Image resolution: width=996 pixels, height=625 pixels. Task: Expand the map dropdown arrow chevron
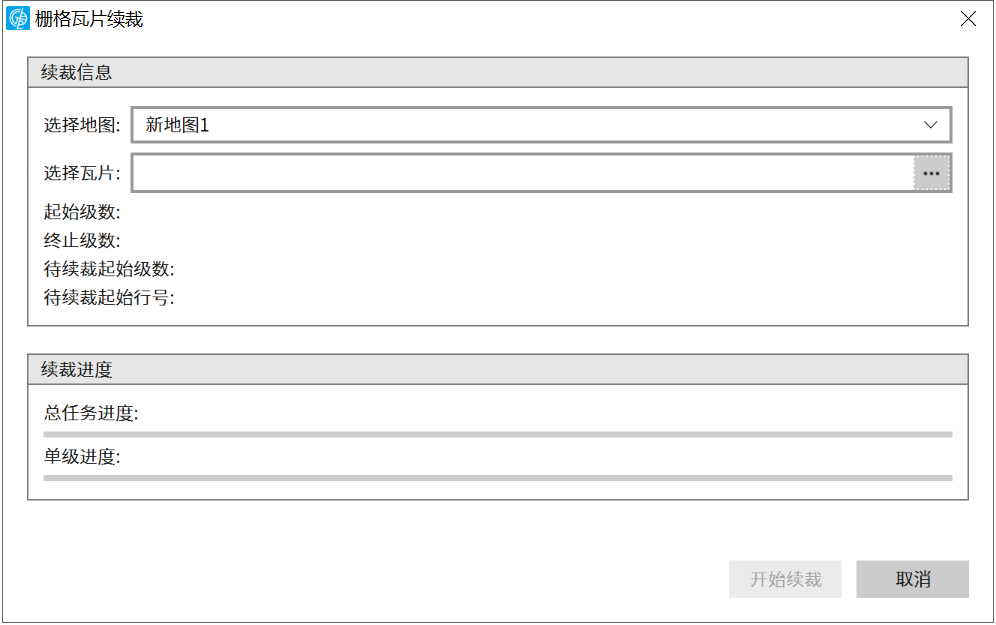click(931, 125)
